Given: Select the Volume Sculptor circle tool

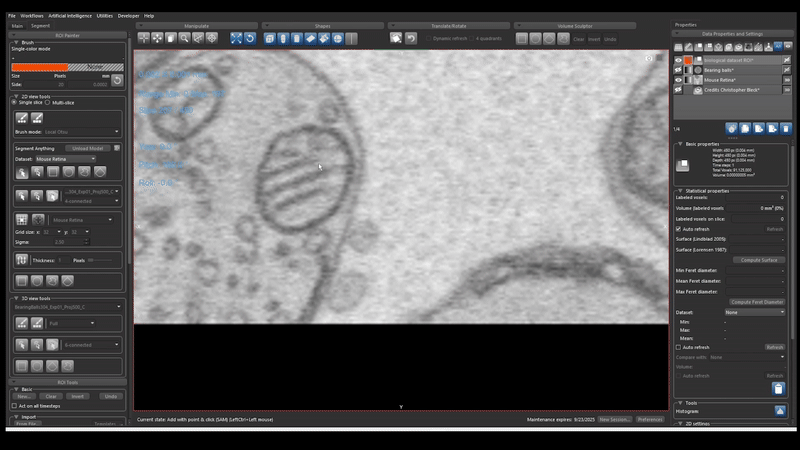Looking at the screenshot, I should (535, 39).
